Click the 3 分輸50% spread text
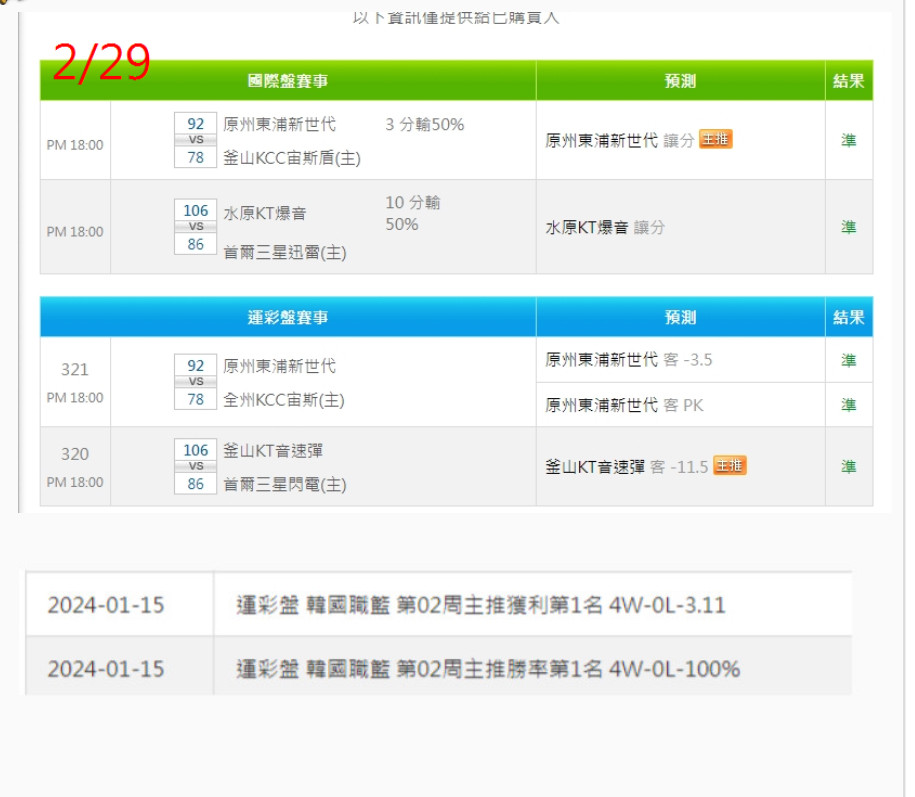Image resolution: width=915 pixels, height=797 pixels. (x=425, y=124)
